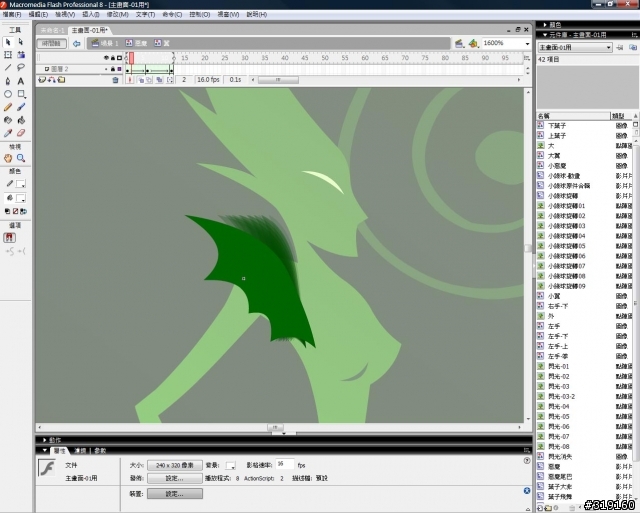
Task: Open Modify Onion Markers button
Action: (170, 80)
